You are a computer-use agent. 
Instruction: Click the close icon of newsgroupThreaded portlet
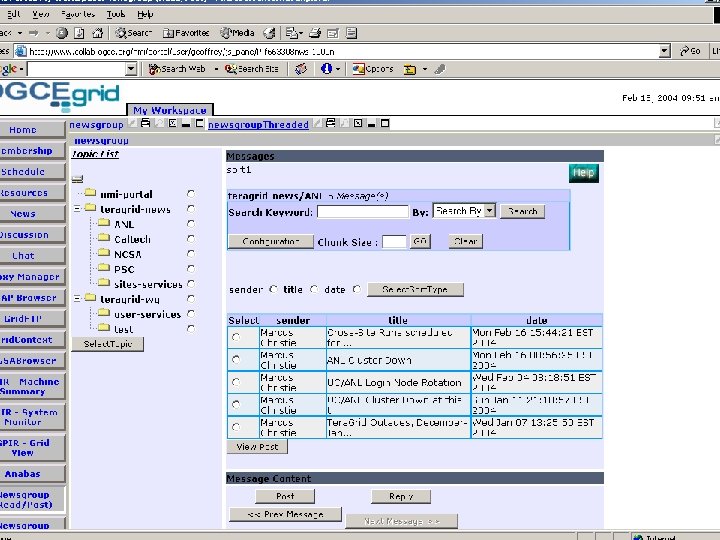click(358, 123)
